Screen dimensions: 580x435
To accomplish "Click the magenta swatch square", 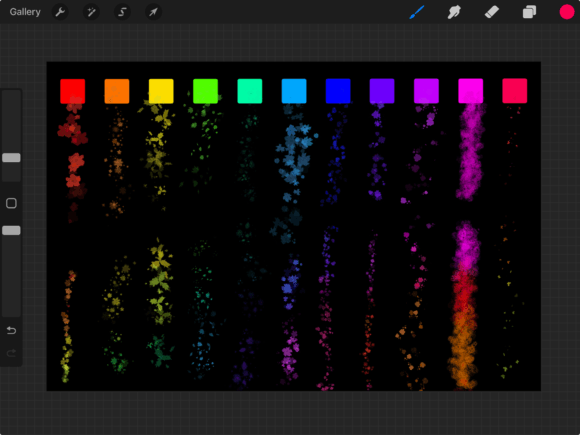I will coord(471,91).
